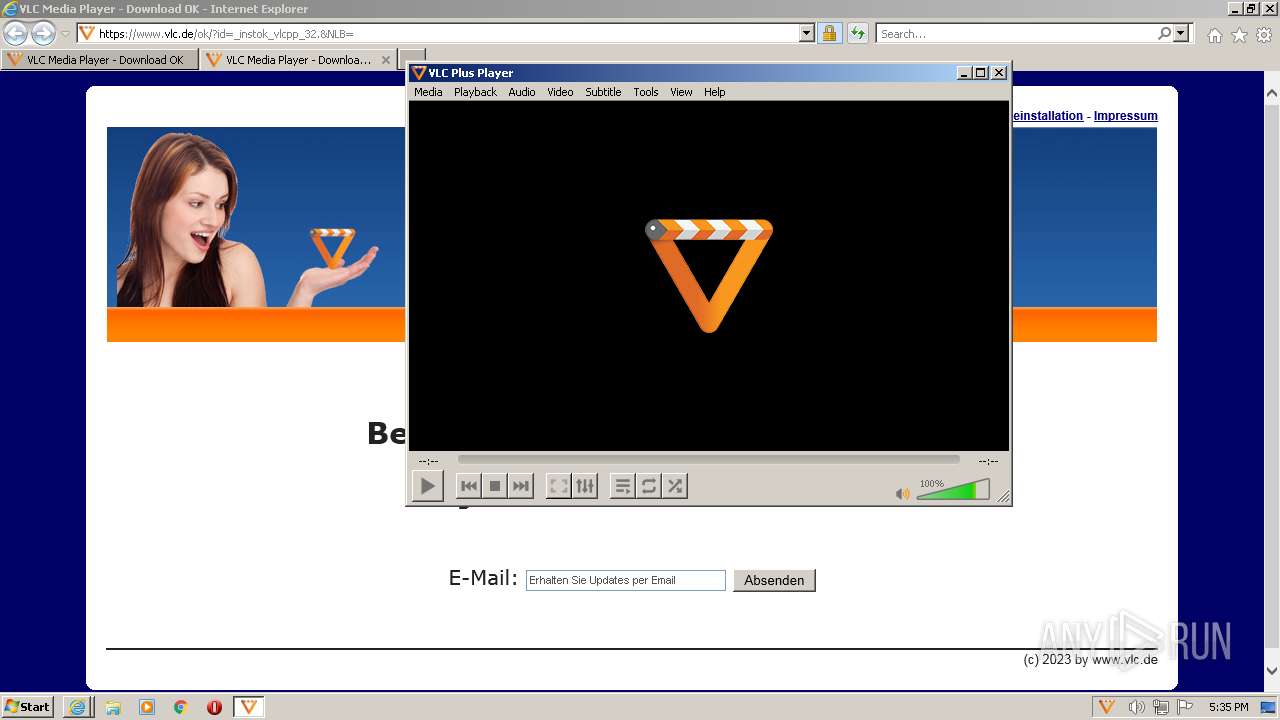Viewport: 1280px width, 720px height.
Task: Open the Help menu
Action: pyautogui.click(x=714, y=92)
